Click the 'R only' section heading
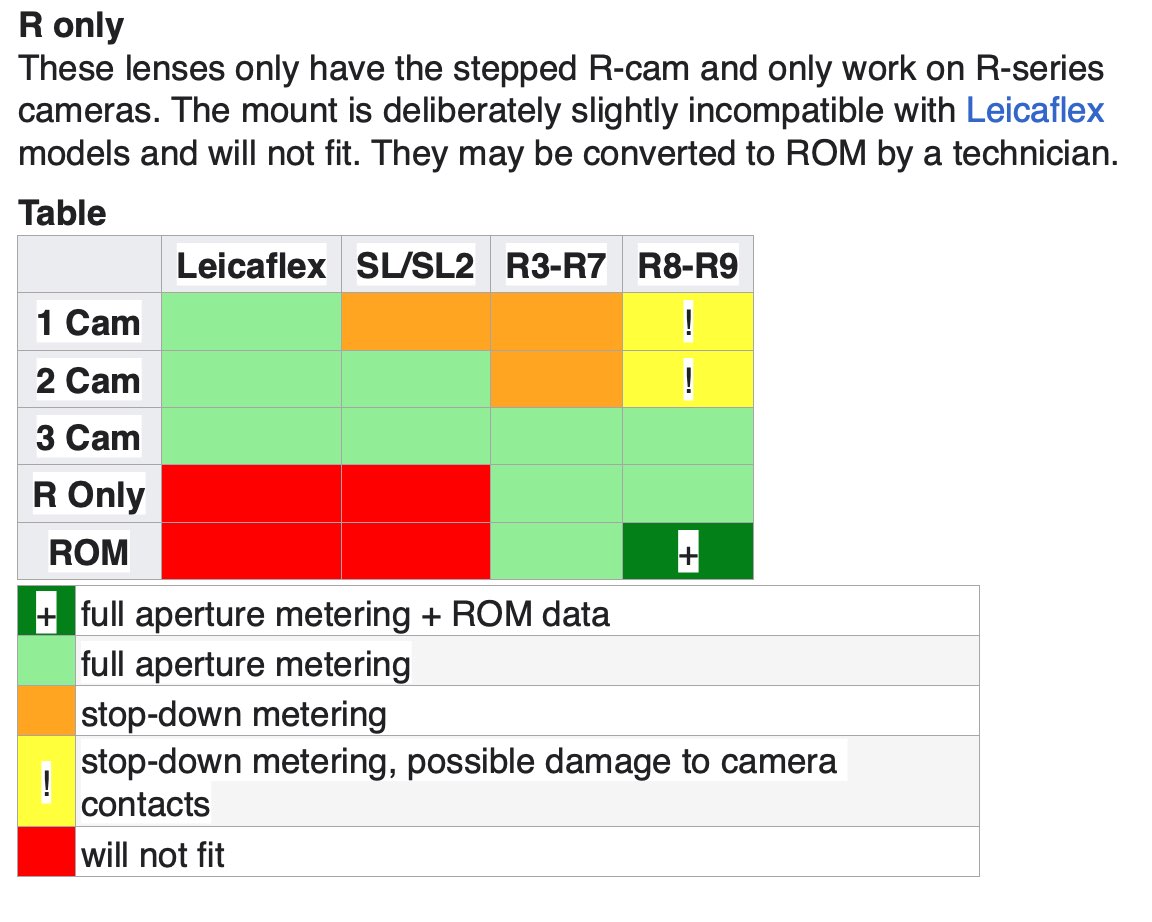Viewport: 1152px width, 922px height. (x=71, y=26)
